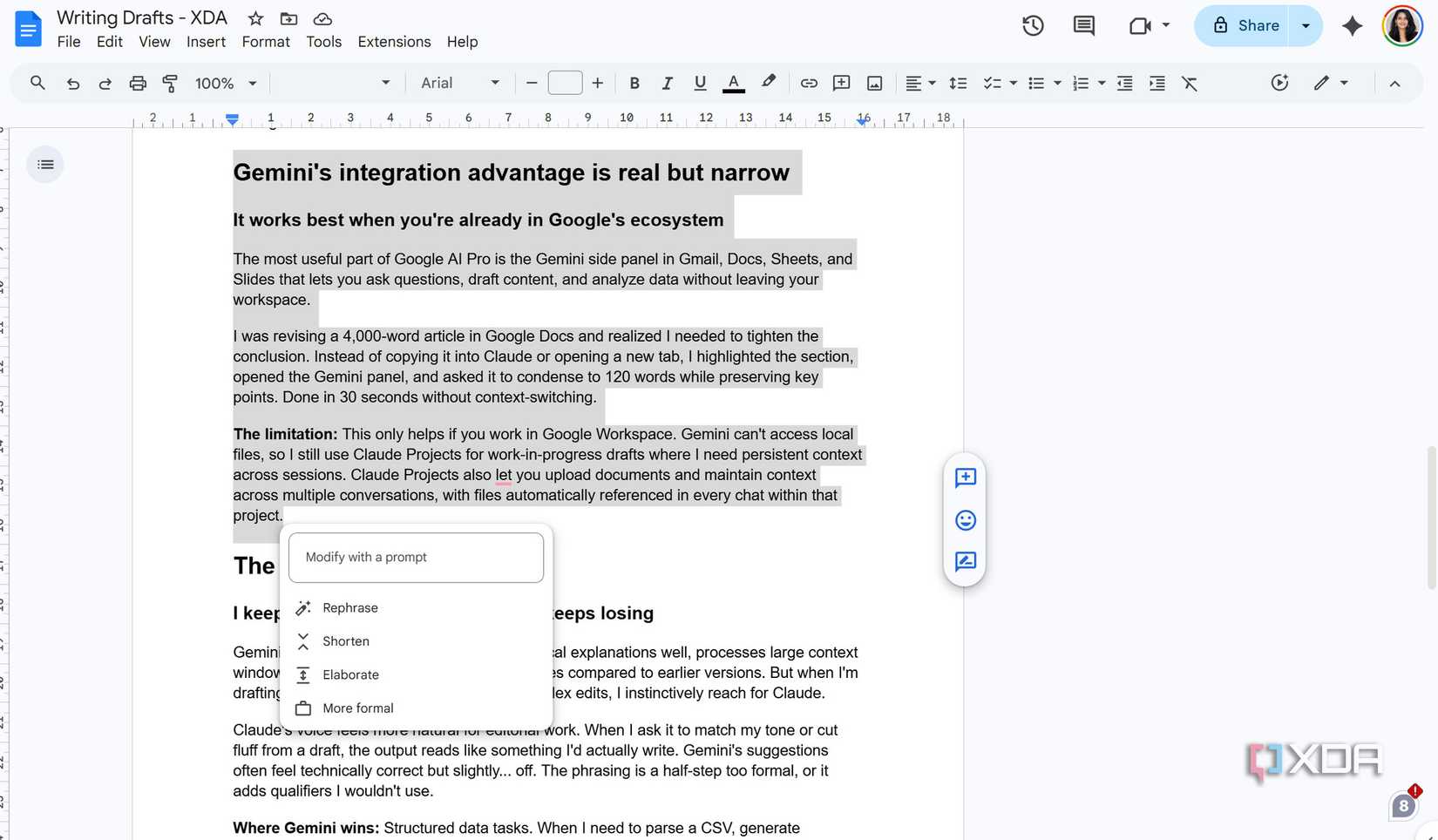Select Rephrase for the highlighted text
Screen dimensions: 1438x840
[x=350, y=607]
